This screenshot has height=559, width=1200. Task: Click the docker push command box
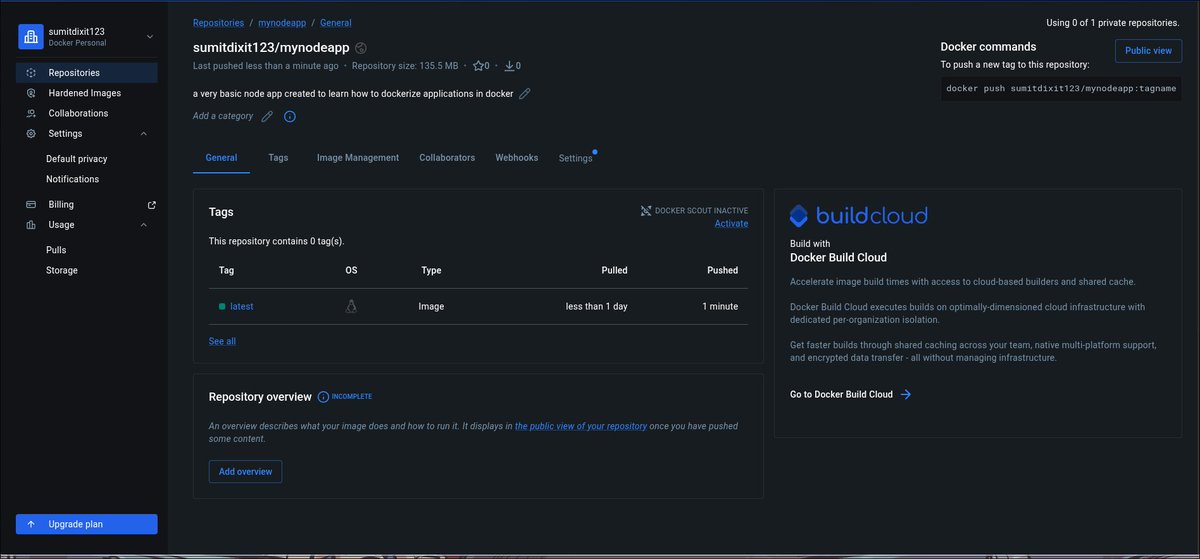[1061, 88]
